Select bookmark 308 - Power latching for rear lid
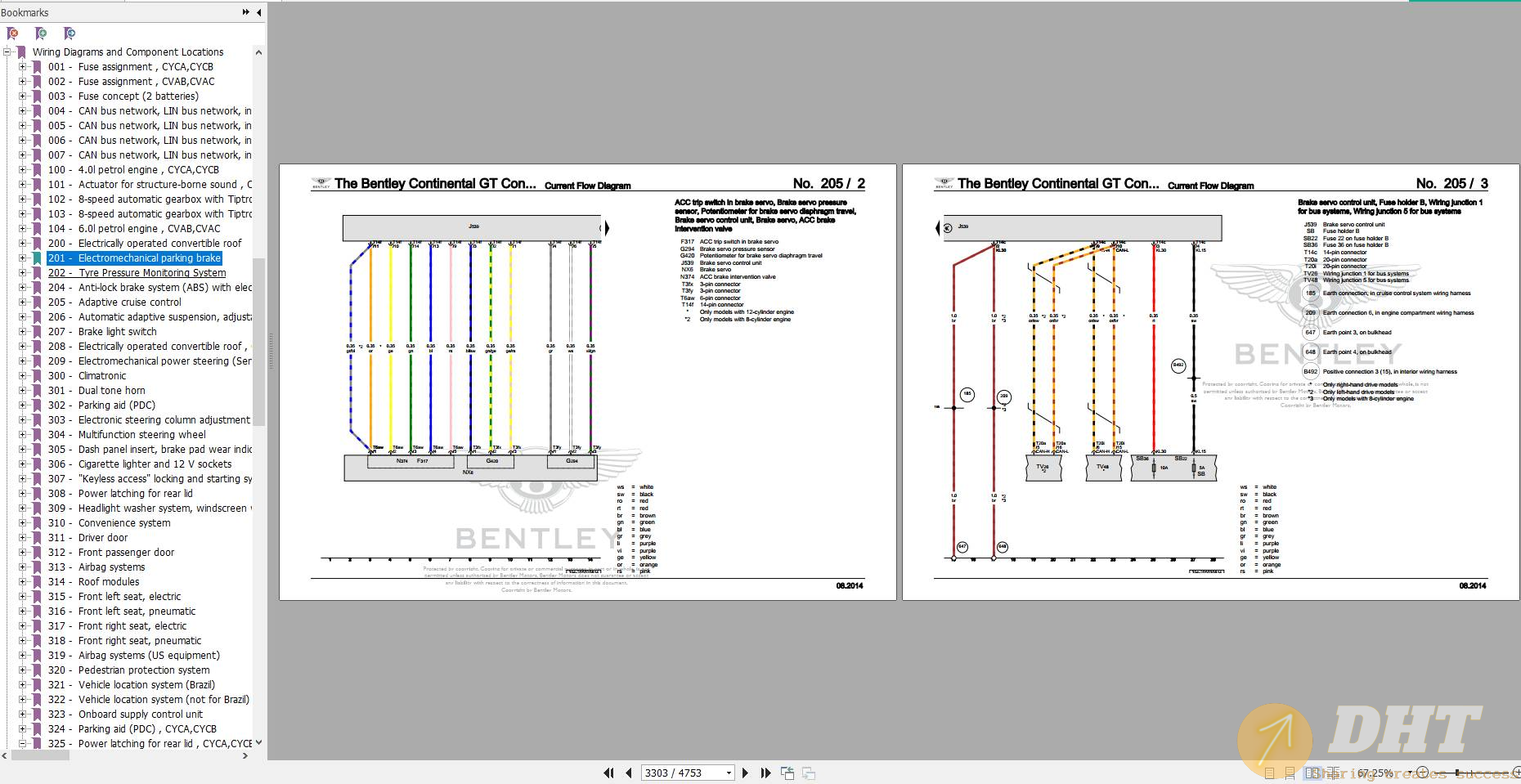Viewport: 1521px width, 784px height. (x=120, y=493)
